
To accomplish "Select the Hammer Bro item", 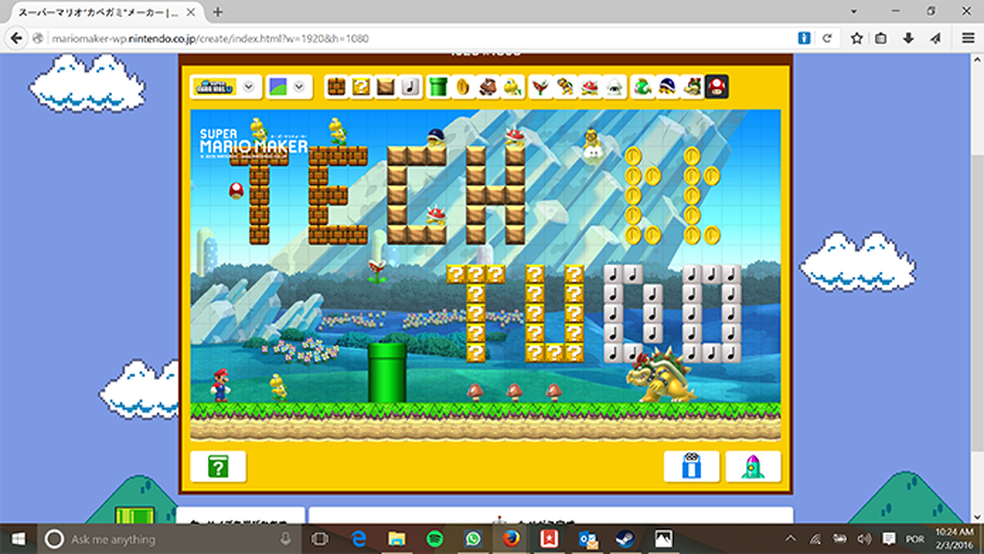I will (x=565, y=87).
